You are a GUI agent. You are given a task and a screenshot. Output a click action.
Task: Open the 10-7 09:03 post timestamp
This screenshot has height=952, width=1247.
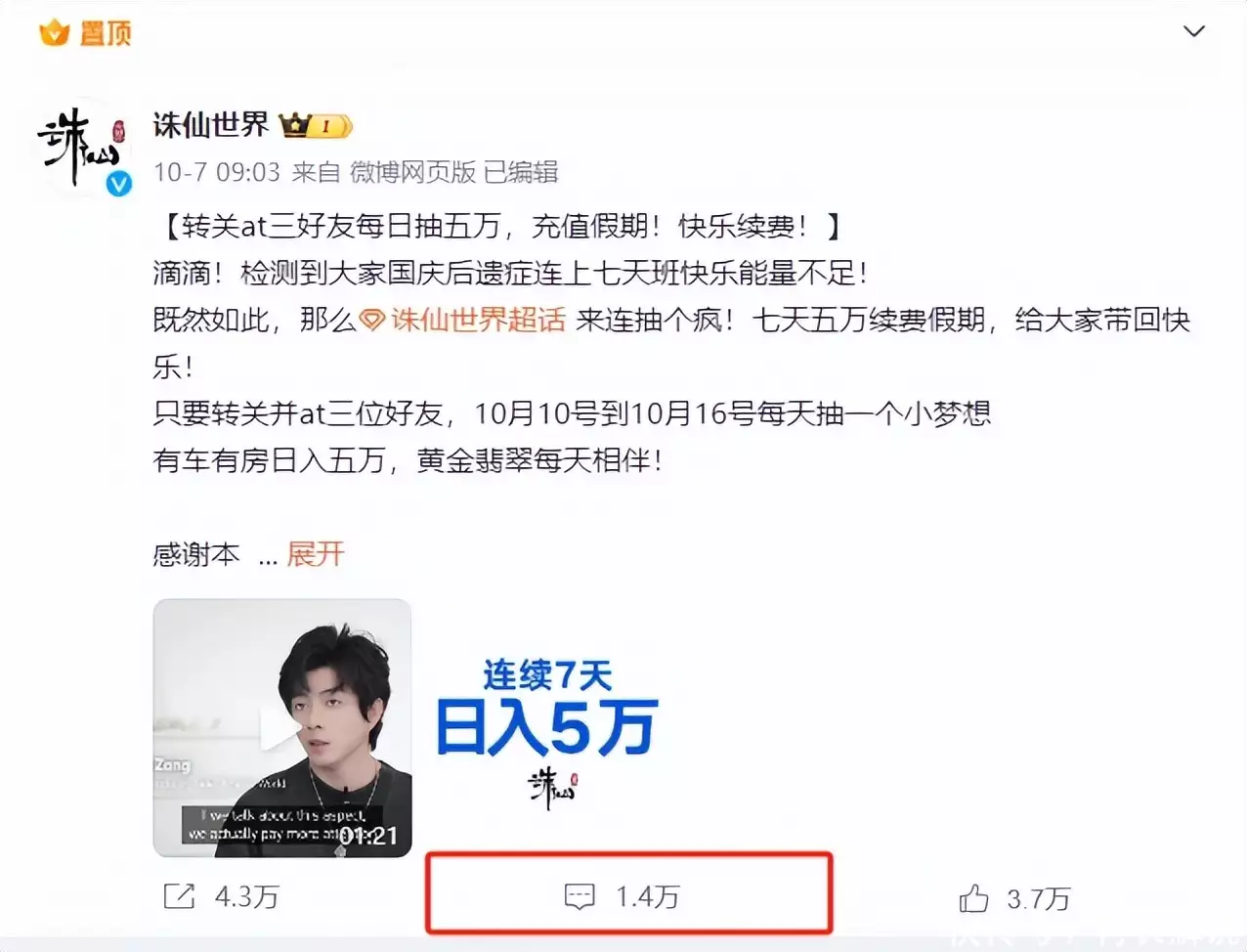217,172
